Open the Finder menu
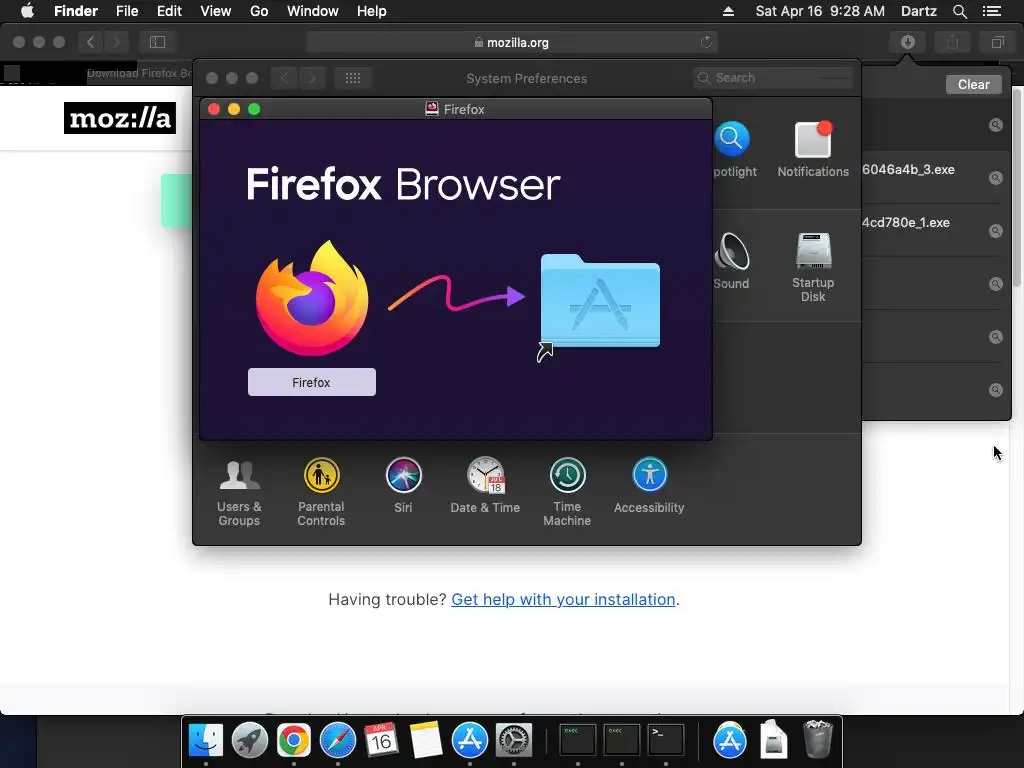 point(76,11)
